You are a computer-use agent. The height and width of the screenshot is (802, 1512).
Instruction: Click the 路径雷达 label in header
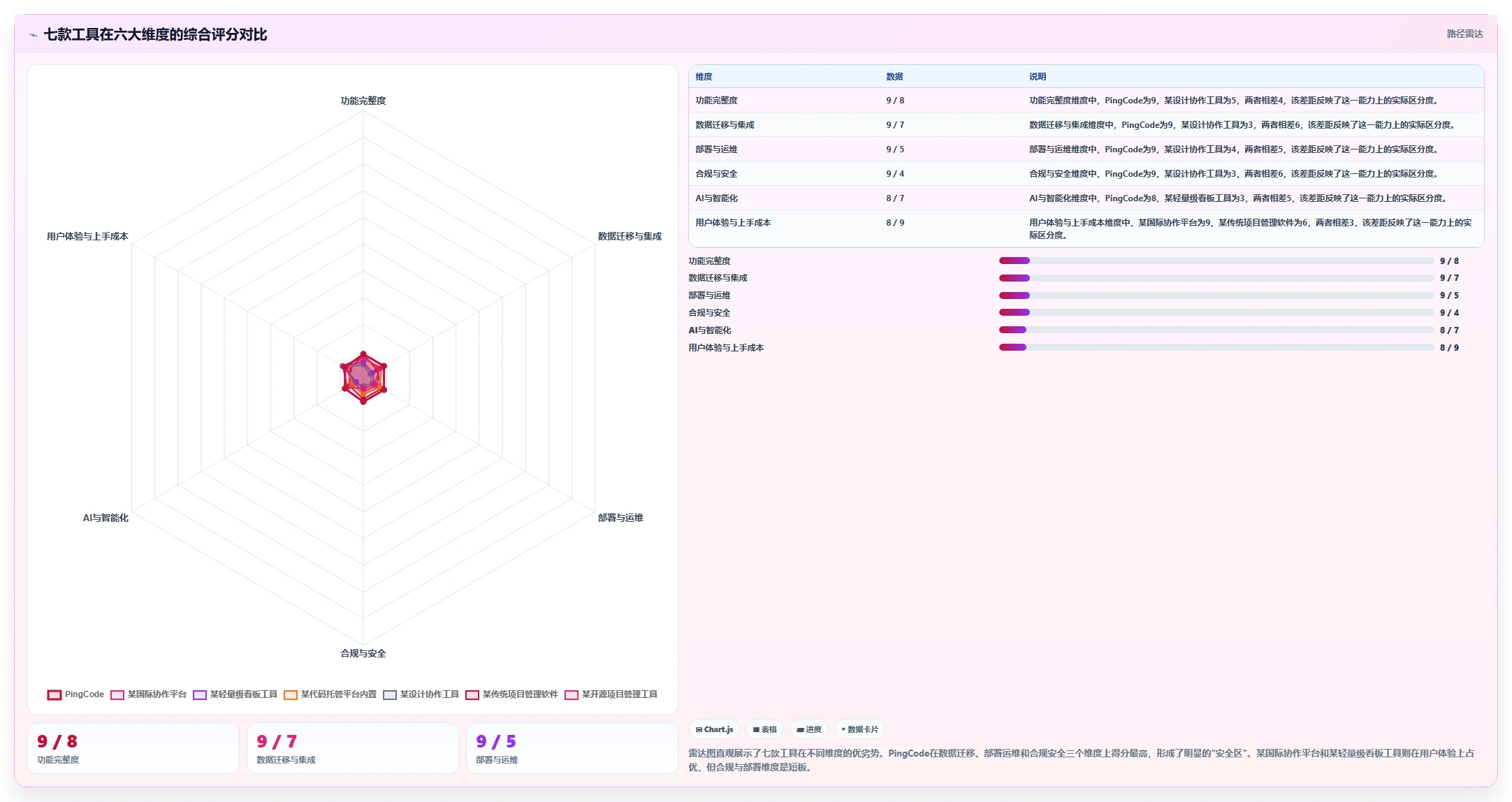(1464, 34)
